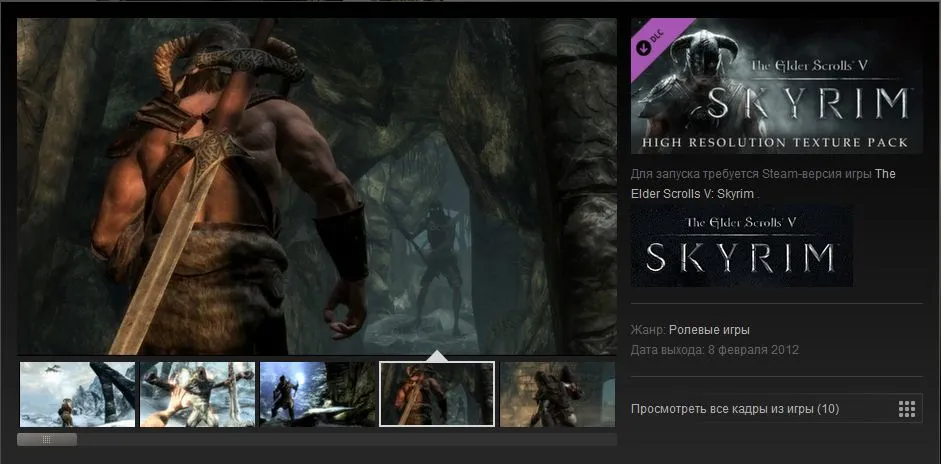Click the scrollbar track right of handle

pyautogui.click(x=346, y=440)
